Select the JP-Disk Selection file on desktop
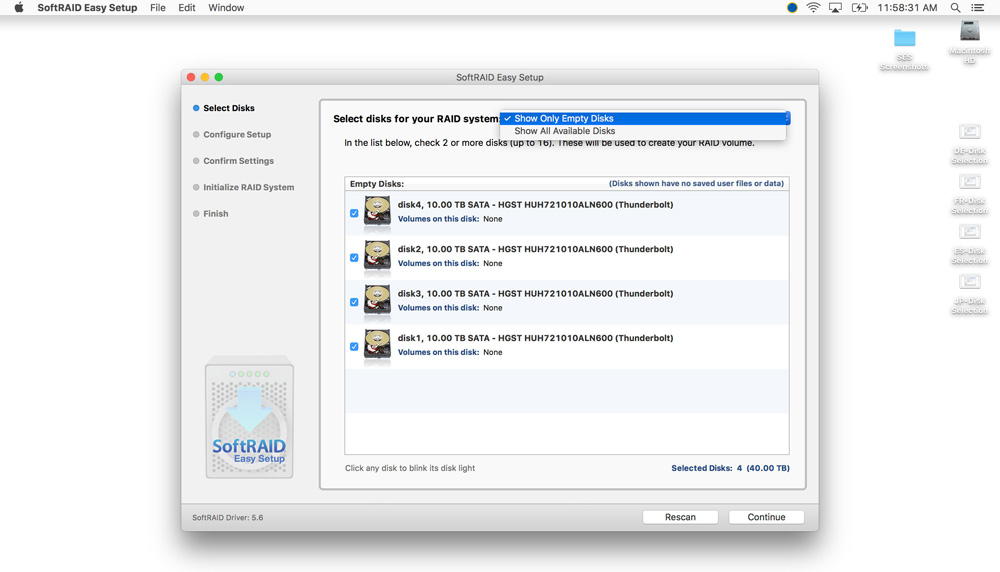The image size is (1000, 572). coord(969,294)
